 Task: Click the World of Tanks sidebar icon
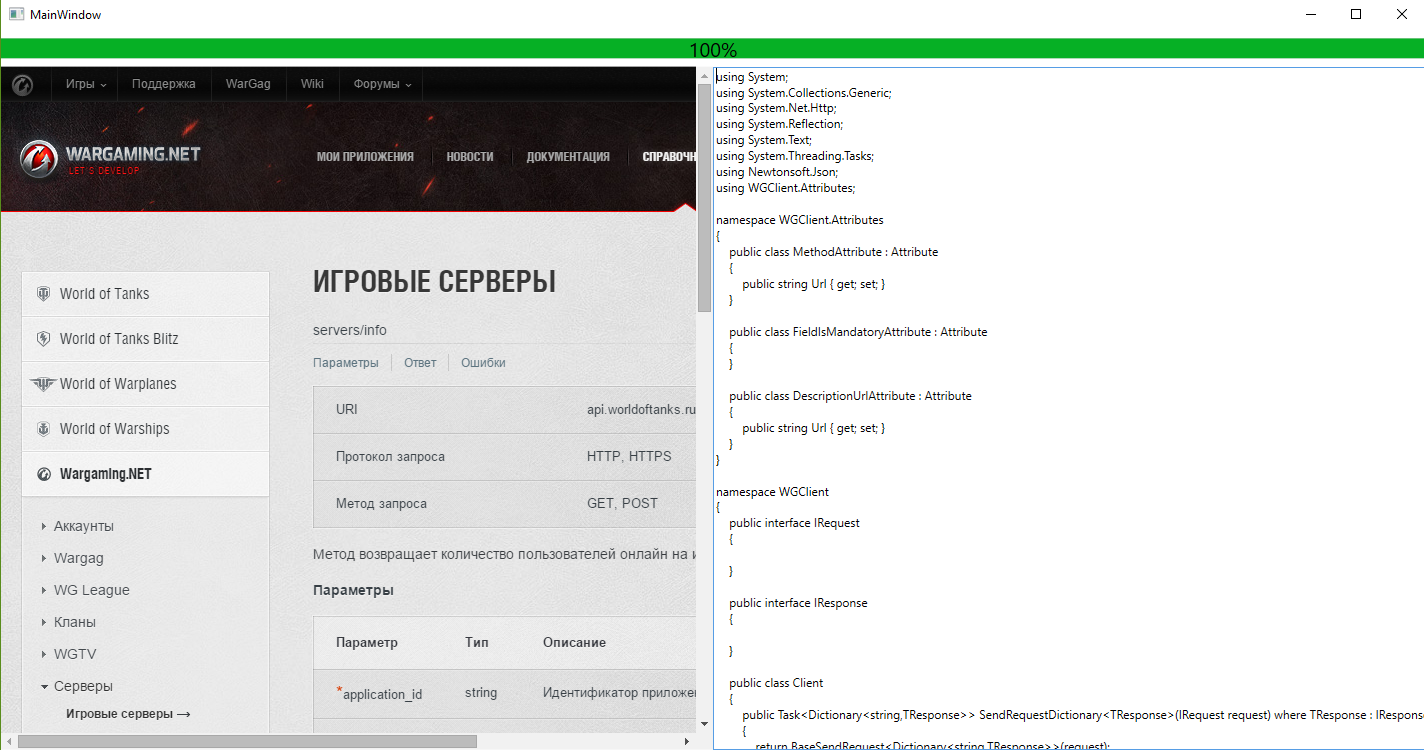(x=42, y=293)
